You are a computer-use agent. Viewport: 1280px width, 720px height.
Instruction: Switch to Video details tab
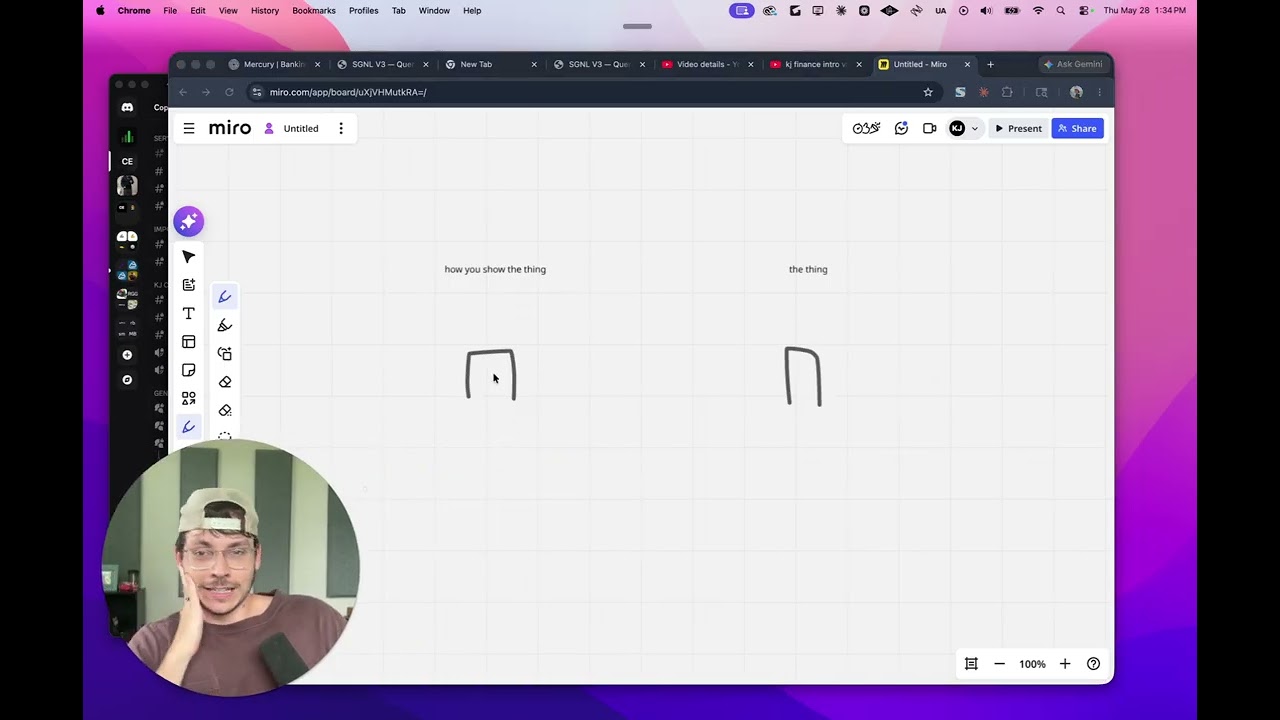[707, 64]
